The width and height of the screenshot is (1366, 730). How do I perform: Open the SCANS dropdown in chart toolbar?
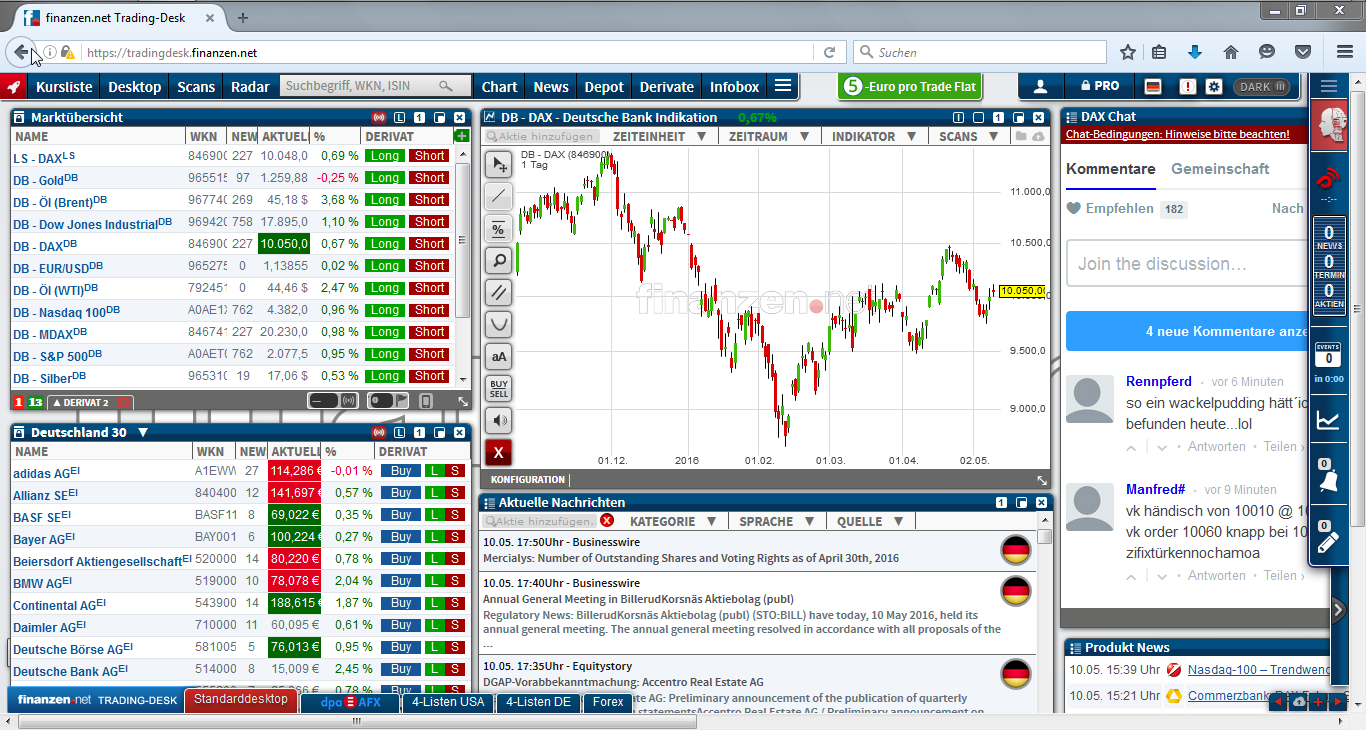pos(968,136)
